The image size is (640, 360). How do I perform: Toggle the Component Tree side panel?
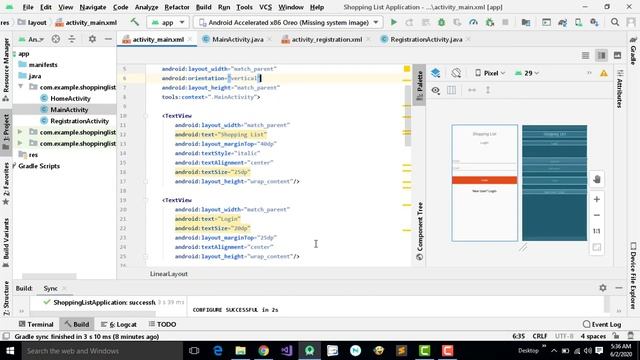click(x=419, y=231)
